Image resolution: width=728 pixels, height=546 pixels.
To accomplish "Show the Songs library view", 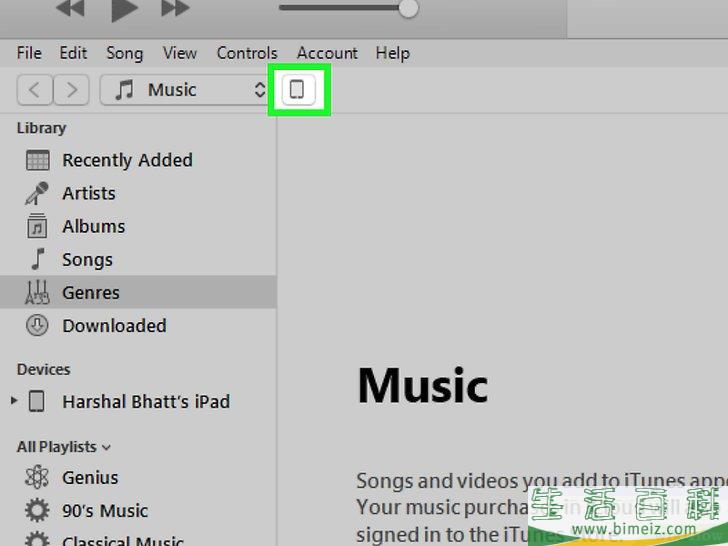I will click(x=87, y=260).
